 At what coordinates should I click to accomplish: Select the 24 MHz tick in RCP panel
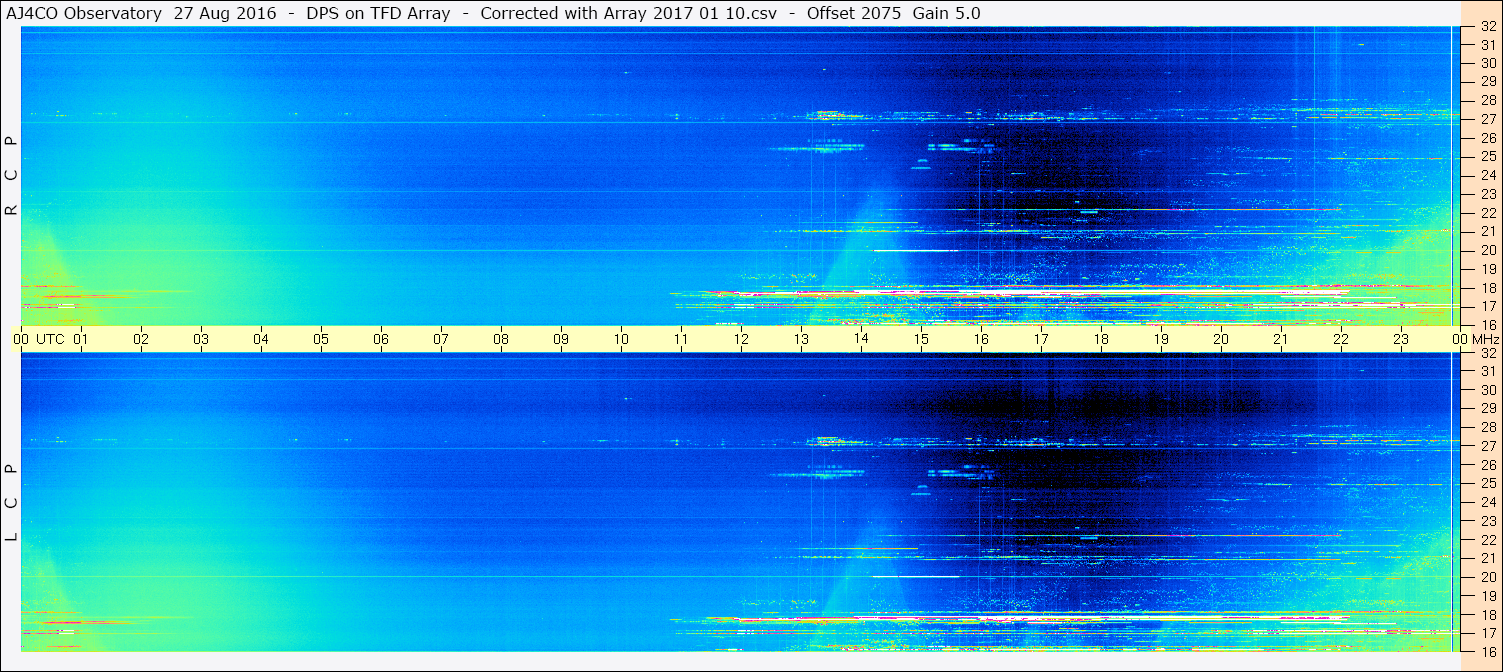(1487, 176)
